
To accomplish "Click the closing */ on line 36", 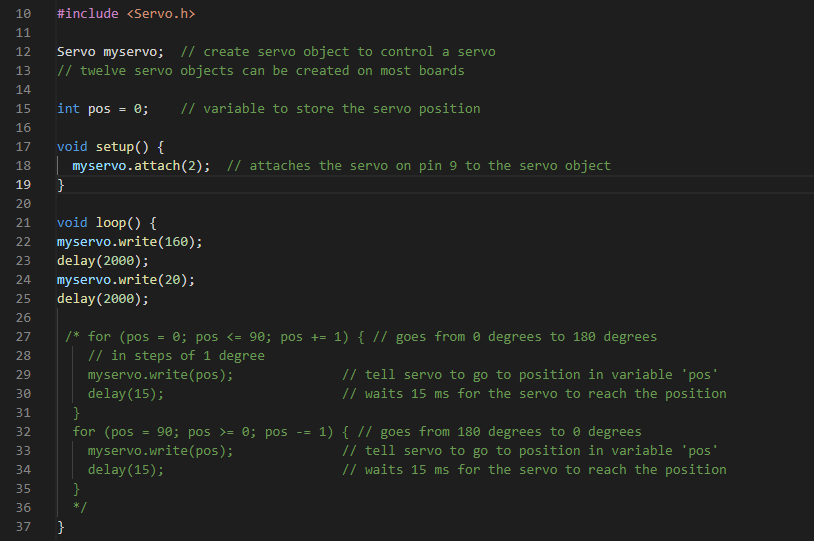I will (80, 508).
